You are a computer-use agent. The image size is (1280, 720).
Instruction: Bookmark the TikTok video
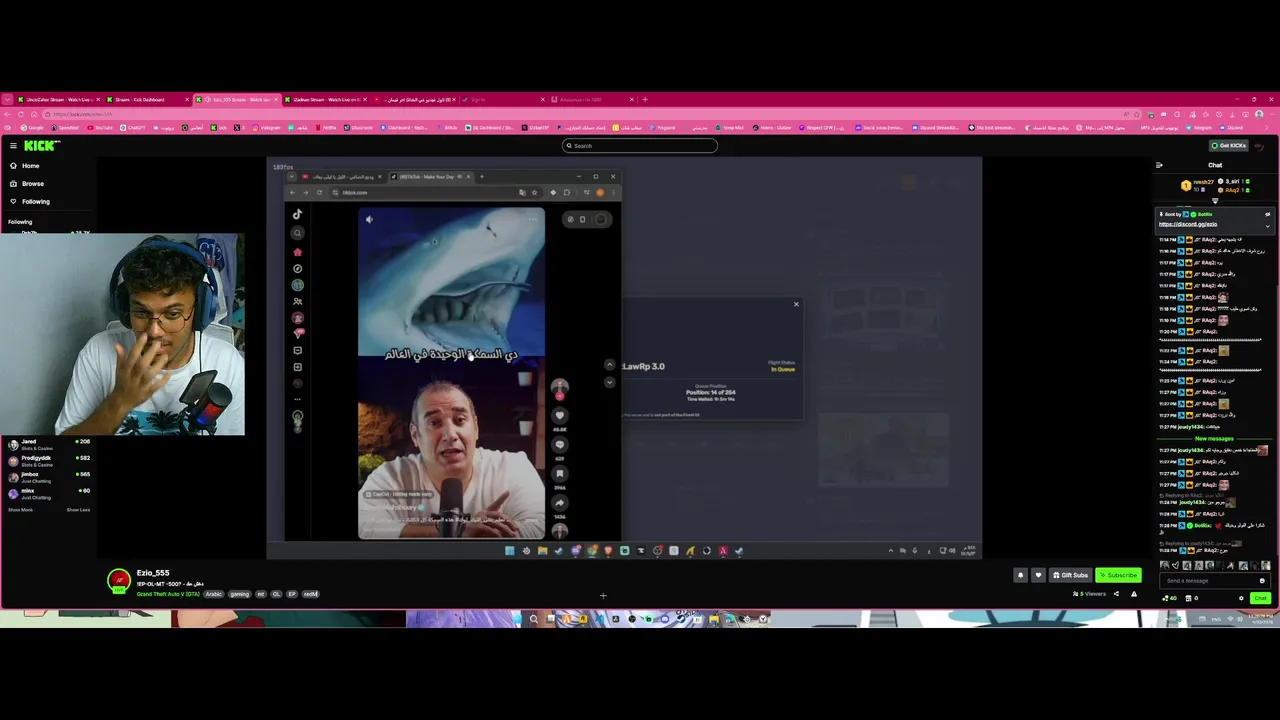tap(560, 473)
